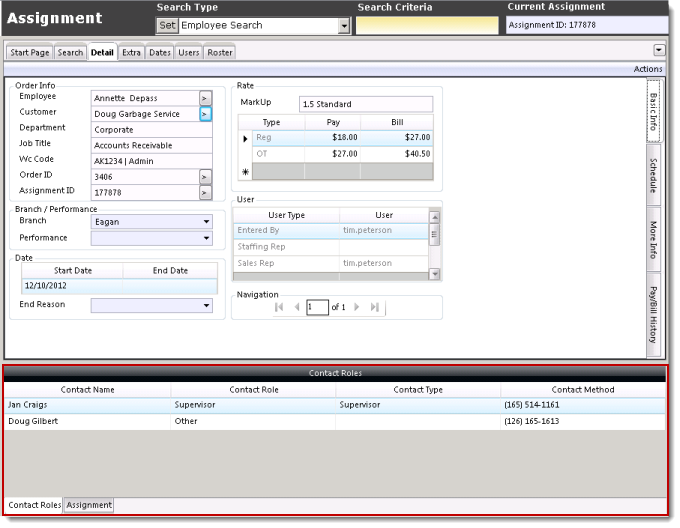Open the tab strip dropdown menu at right

[659, 50]
